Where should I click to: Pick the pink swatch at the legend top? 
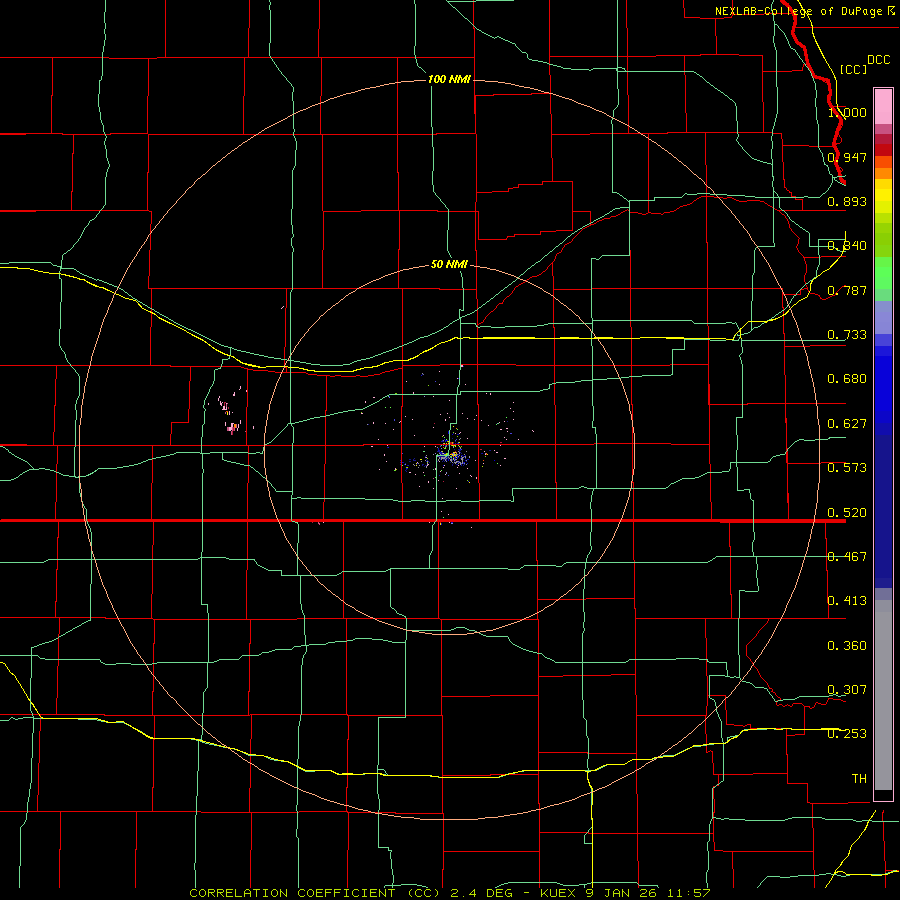tap(883, 107)
